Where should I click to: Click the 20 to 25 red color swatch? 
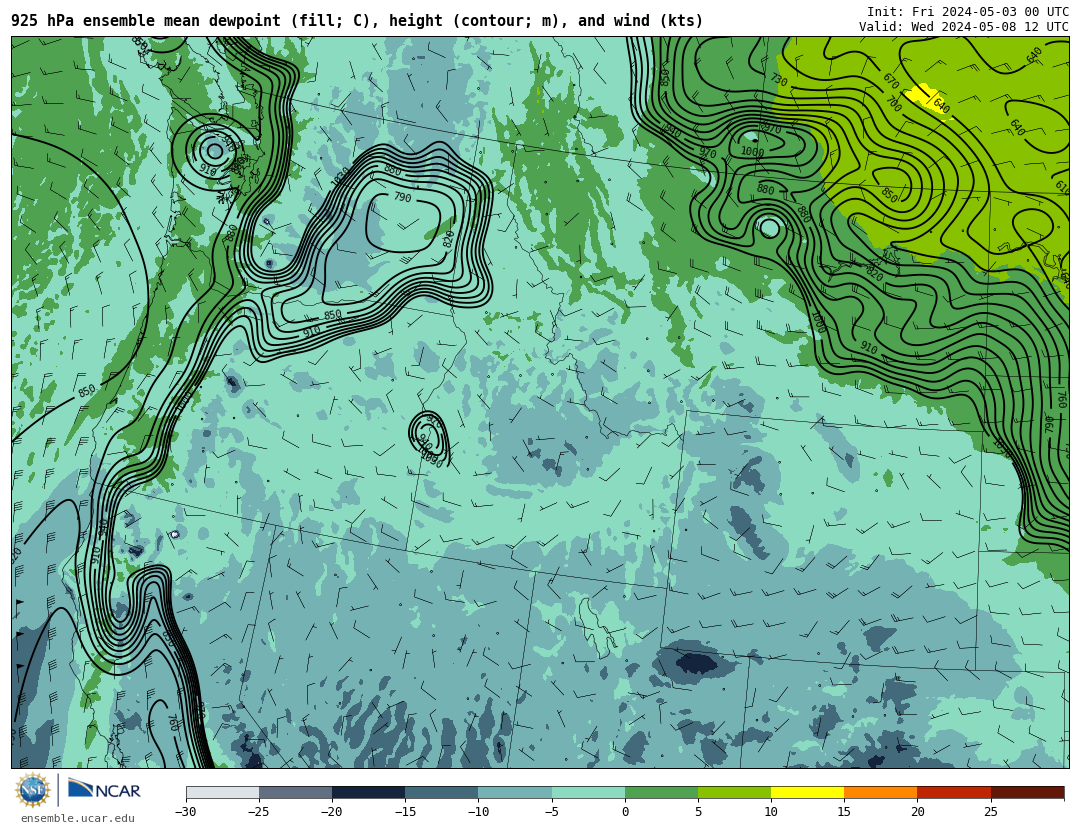[x=954, y=792]
